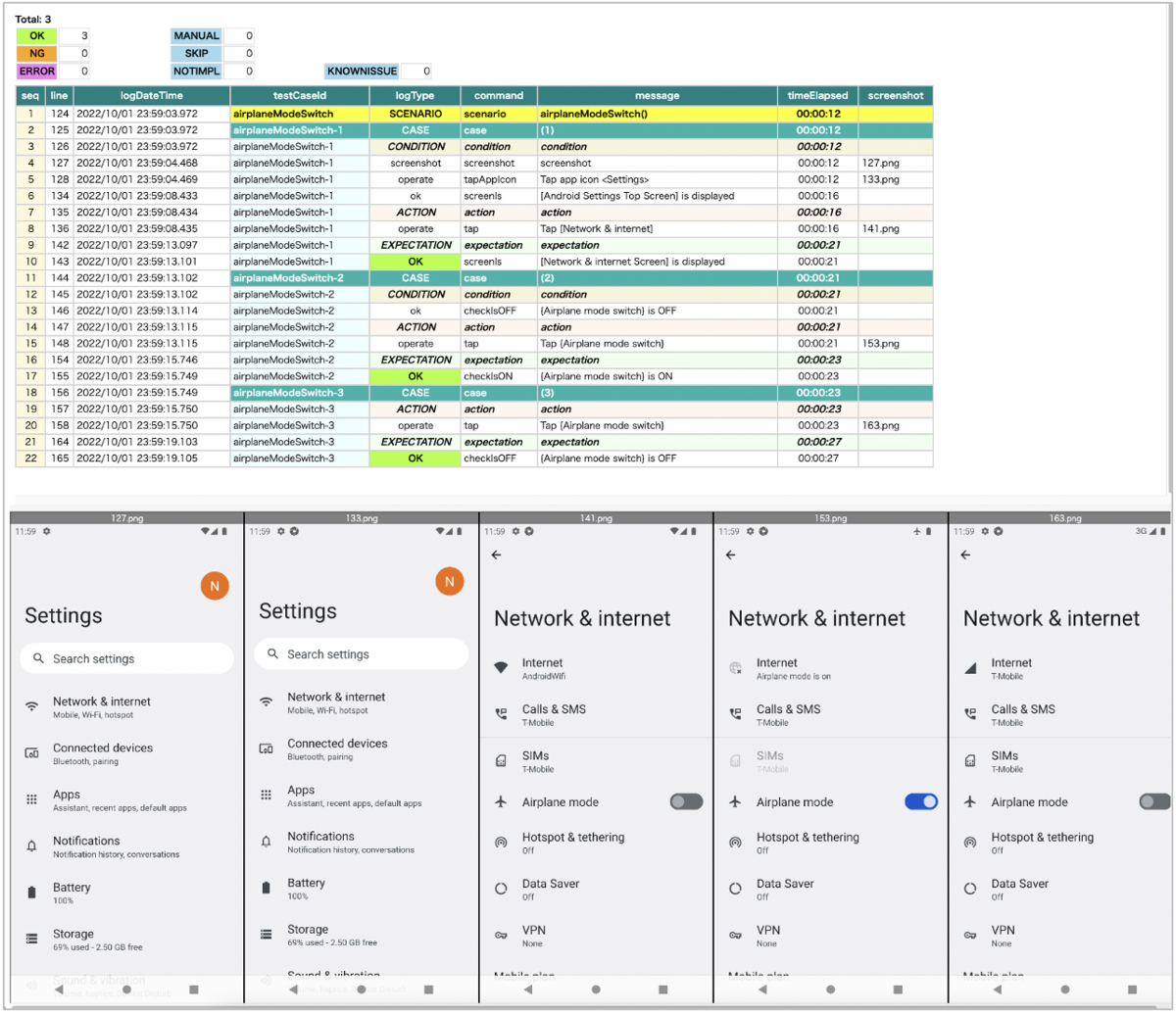This screenshot has height=1013, width=1176.
Task: Tap the SIMs card icon in 163.png
Action: (970, 761)
